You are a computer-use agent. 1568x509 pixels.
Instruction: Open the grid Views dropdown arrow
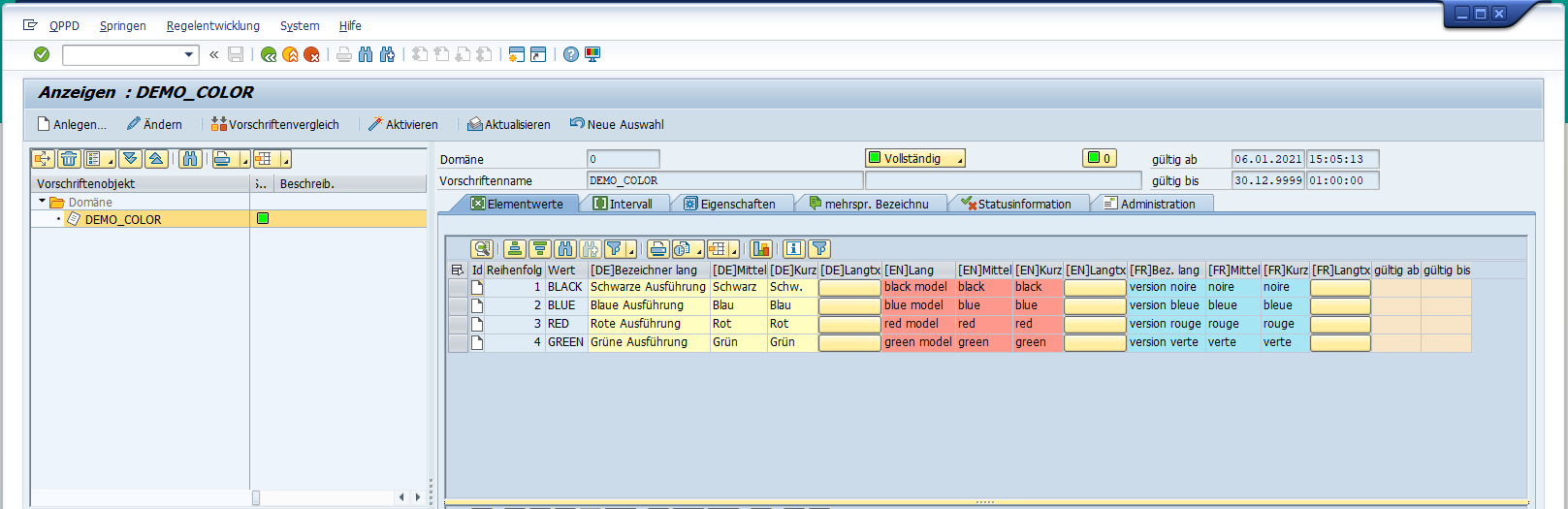698,249
